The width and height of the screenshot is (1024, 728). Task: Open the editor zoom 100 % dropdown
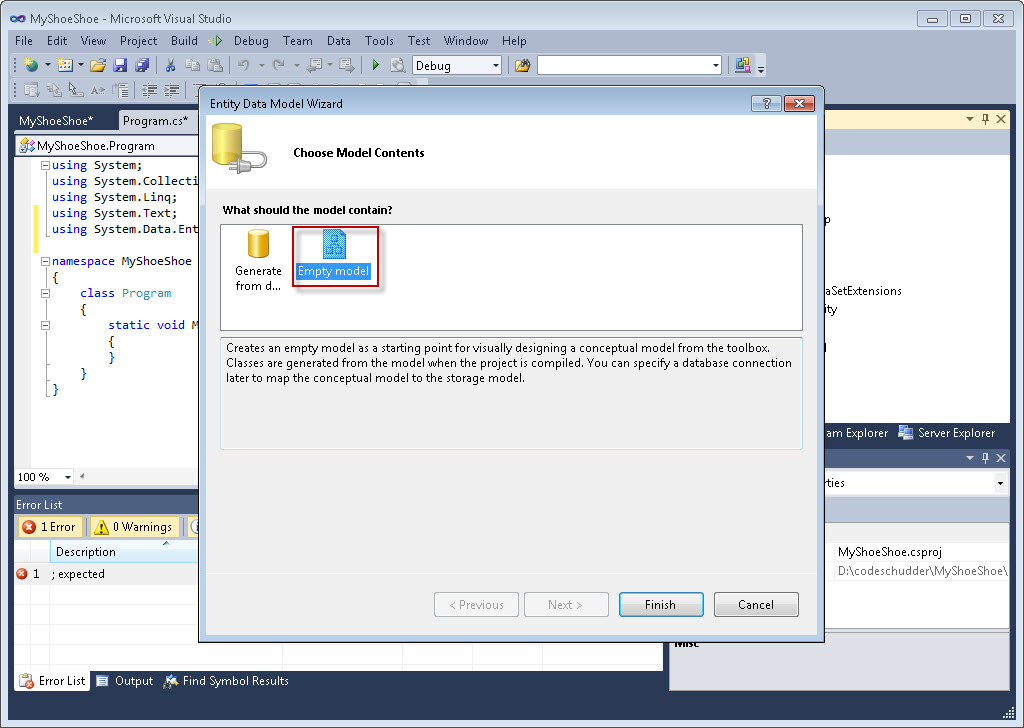click(67, 477)
